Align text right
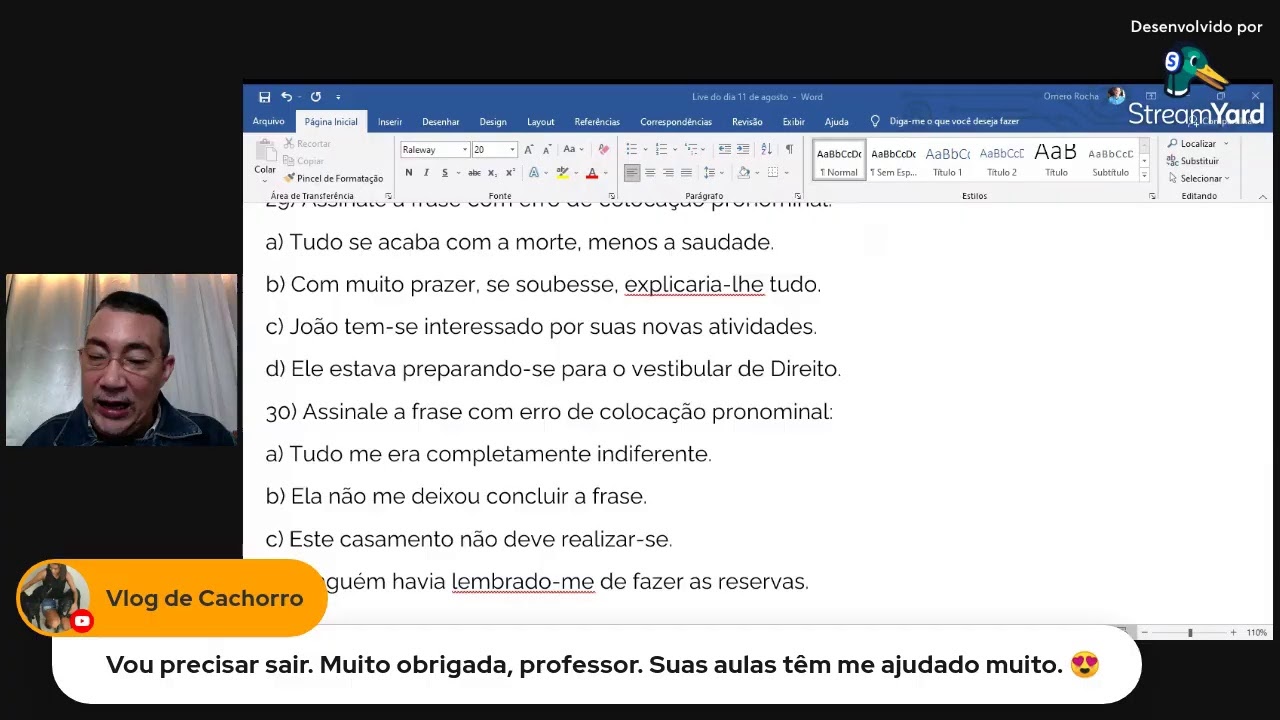 click(x=668, y=173)
